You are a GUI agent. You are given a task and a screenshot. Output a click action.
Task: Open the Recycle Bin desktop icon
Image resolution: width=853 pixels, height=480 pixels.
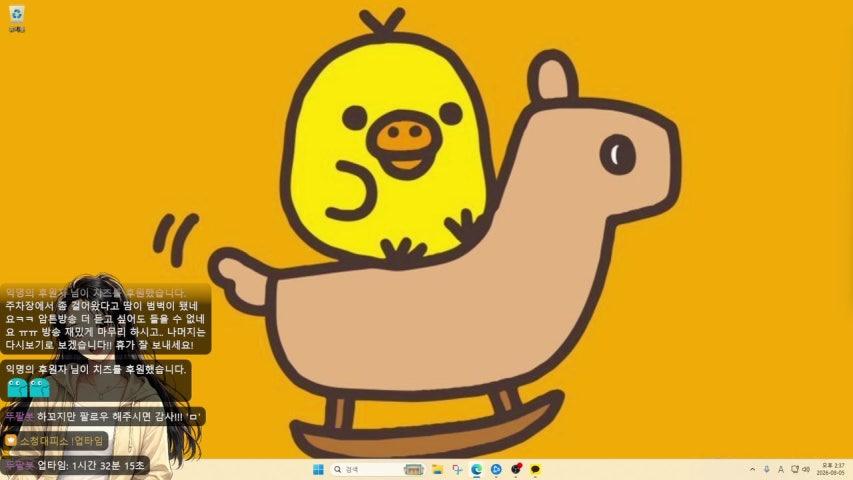pos(17,19)
